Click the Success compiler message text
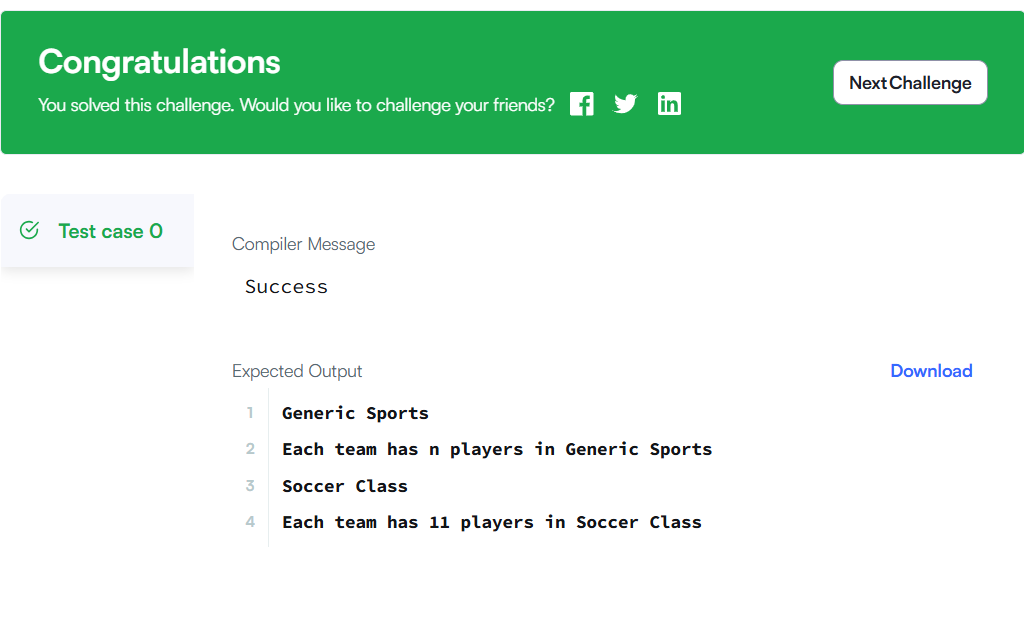Image resolution: width=1024 pixels, height=619 pixels. pyautogui.click(x=286, y=287)
